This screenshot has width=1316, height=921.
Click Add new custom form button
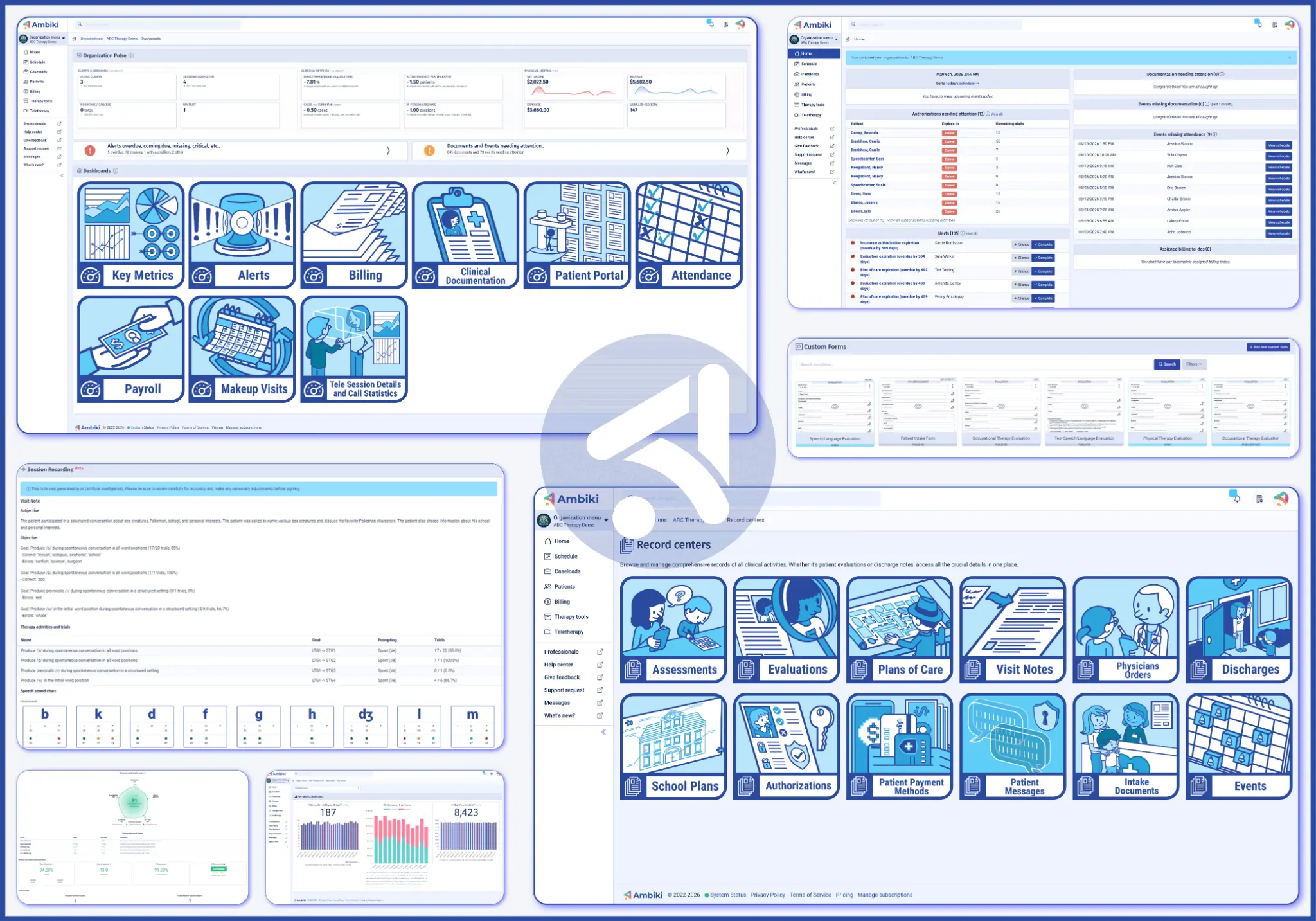pyautogui.click(x=1269, y=347)
